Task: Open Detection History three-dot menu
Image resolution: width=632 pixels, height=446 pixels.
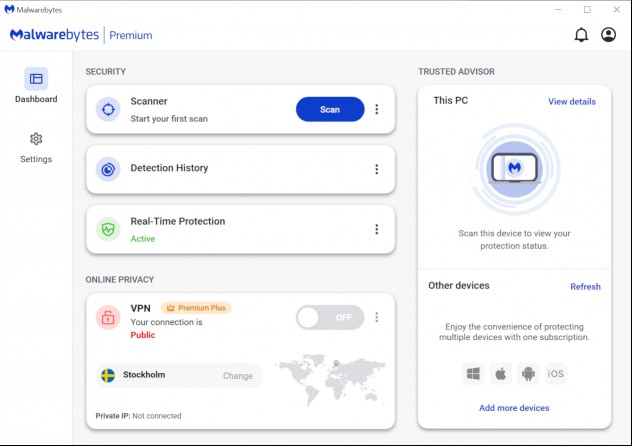Action: click(x=376, y=169)
